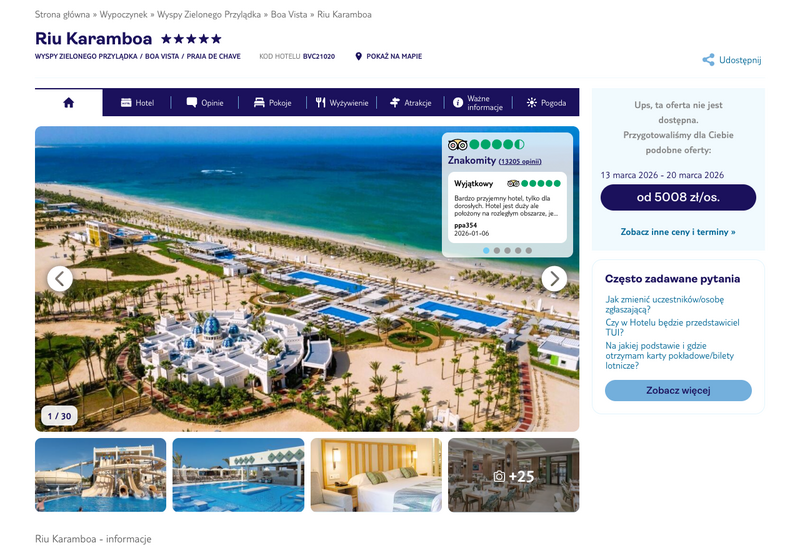Open the water slide thumbnail photo
The height and width of the screenshot is (553, 800).
click(101, 475)
